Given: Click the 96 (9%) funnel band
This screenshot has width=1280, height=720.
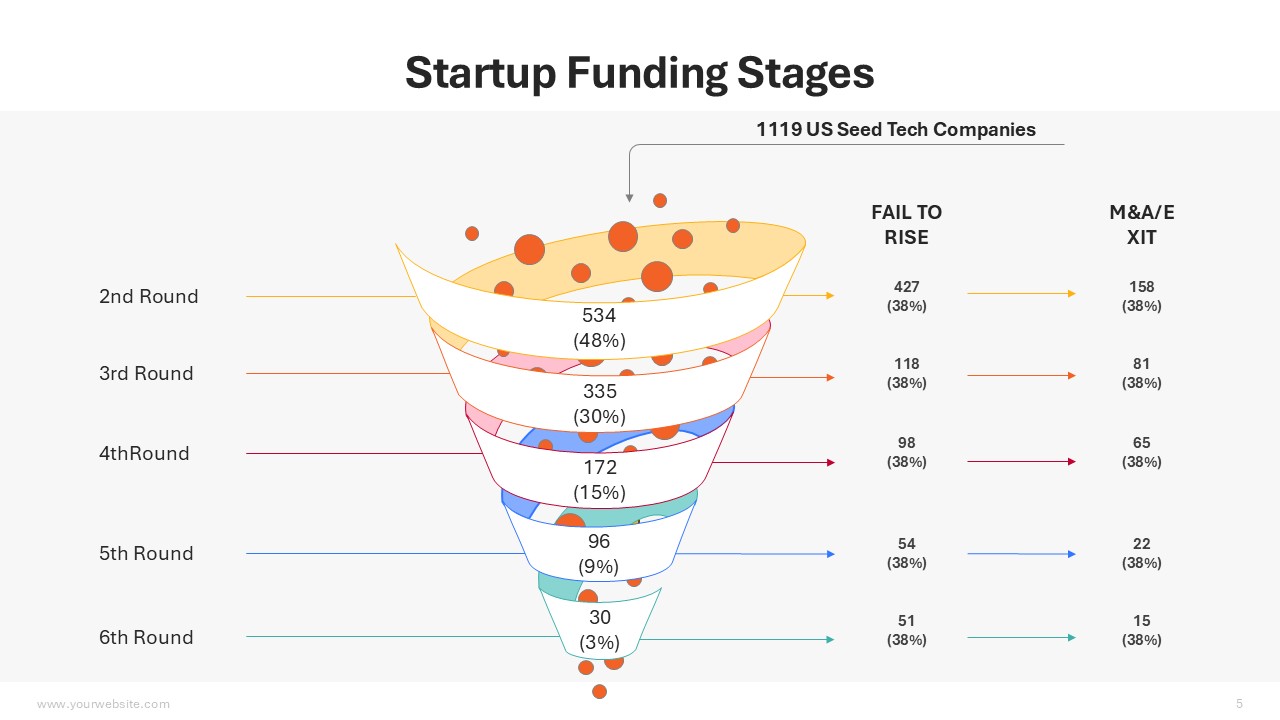Looking at the screenshot, I should 599,553.
